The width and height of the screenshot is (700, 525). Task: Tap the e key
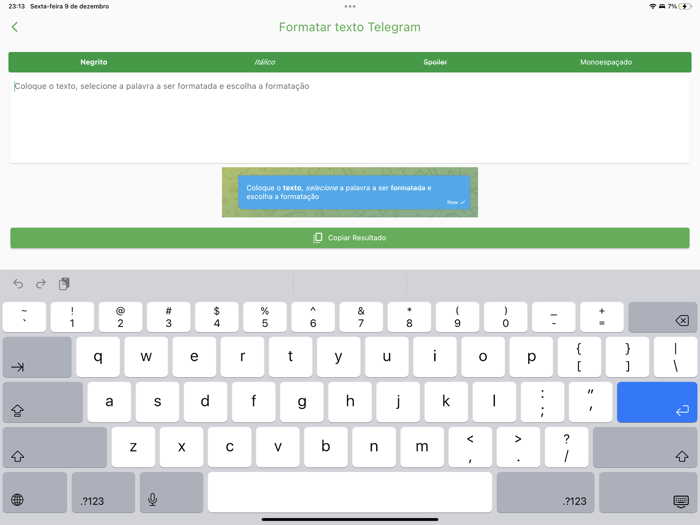pyautogui.click(x=194, y=357)
